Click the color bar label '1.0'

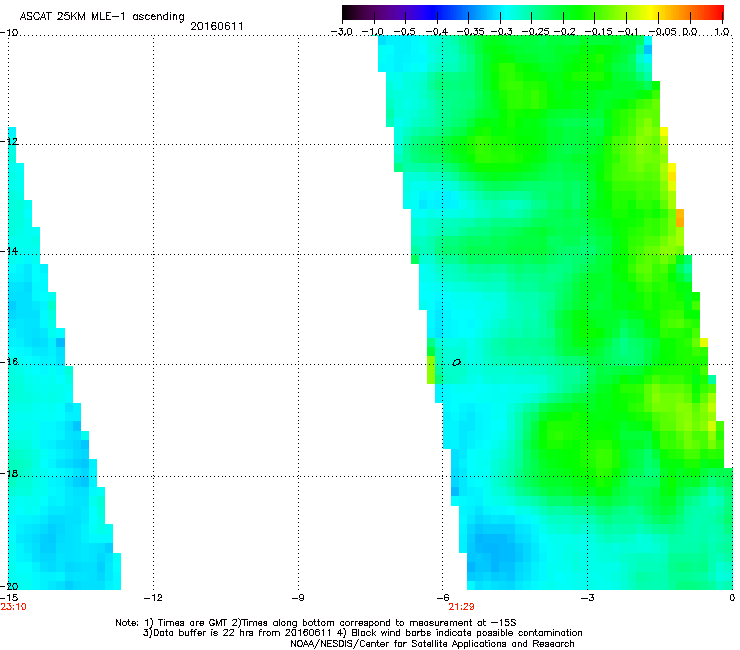click(722, 32)
